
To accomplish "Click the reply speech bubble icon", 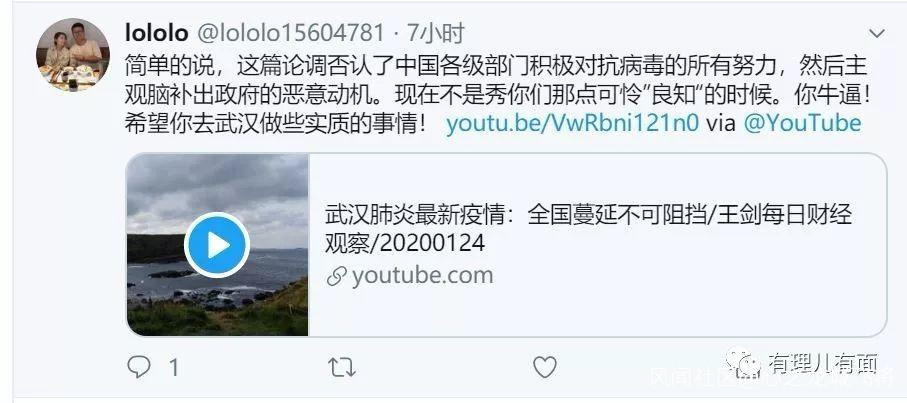I will pos(139,367).
